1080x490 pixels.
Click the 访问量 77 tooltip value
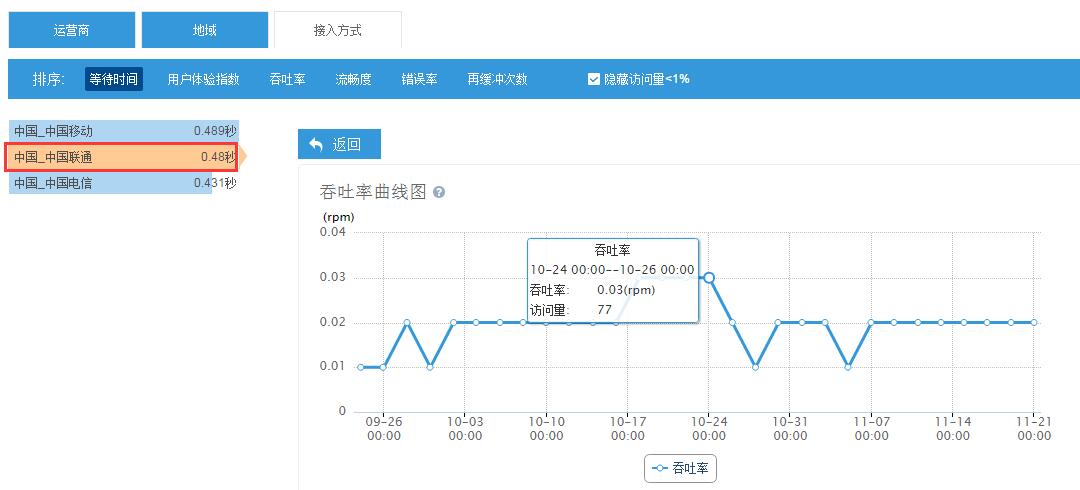click(x=604, y=310)
